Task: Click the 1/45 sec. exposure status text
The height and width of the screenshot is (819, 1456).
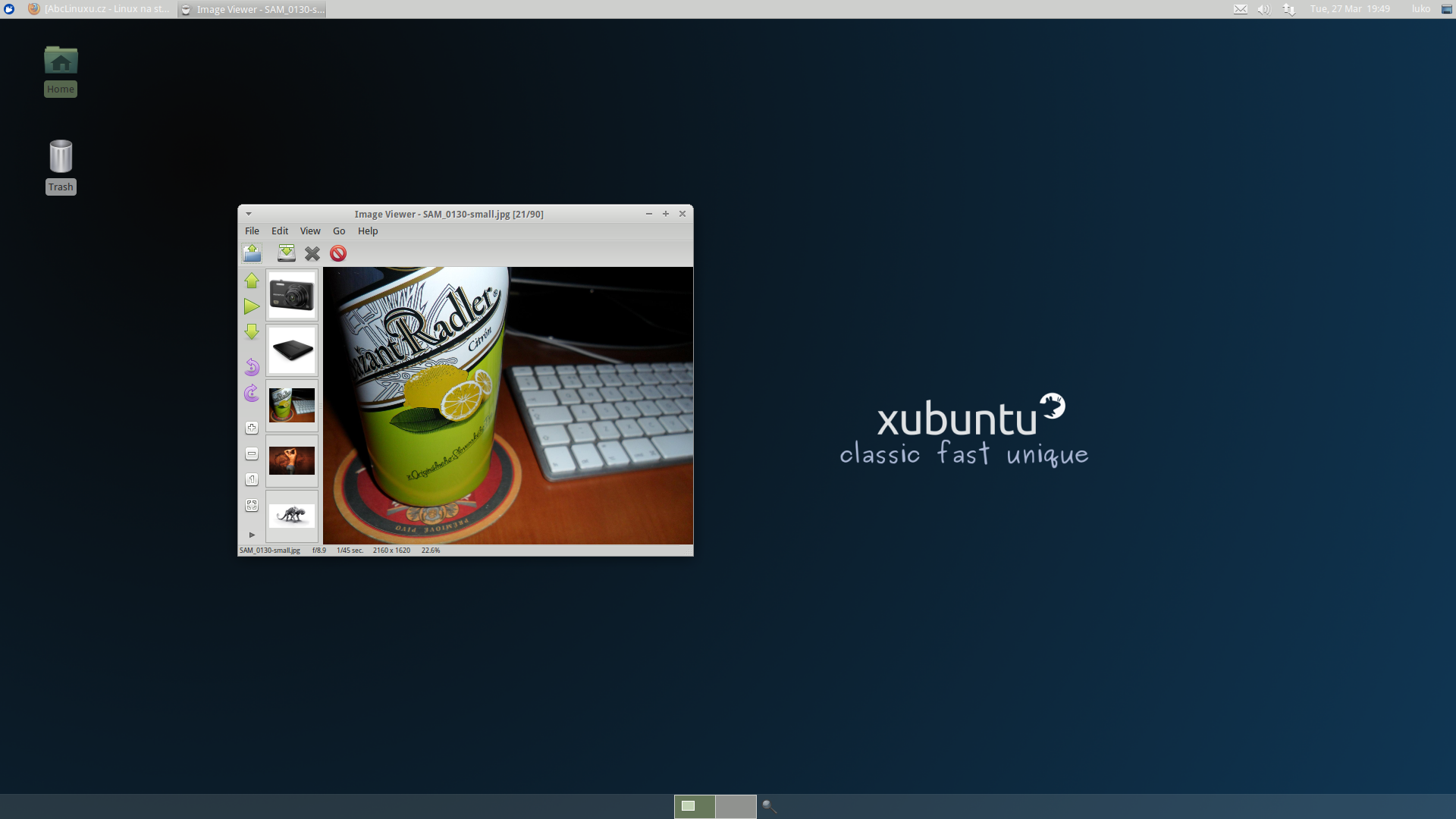Action: point(350,551)
